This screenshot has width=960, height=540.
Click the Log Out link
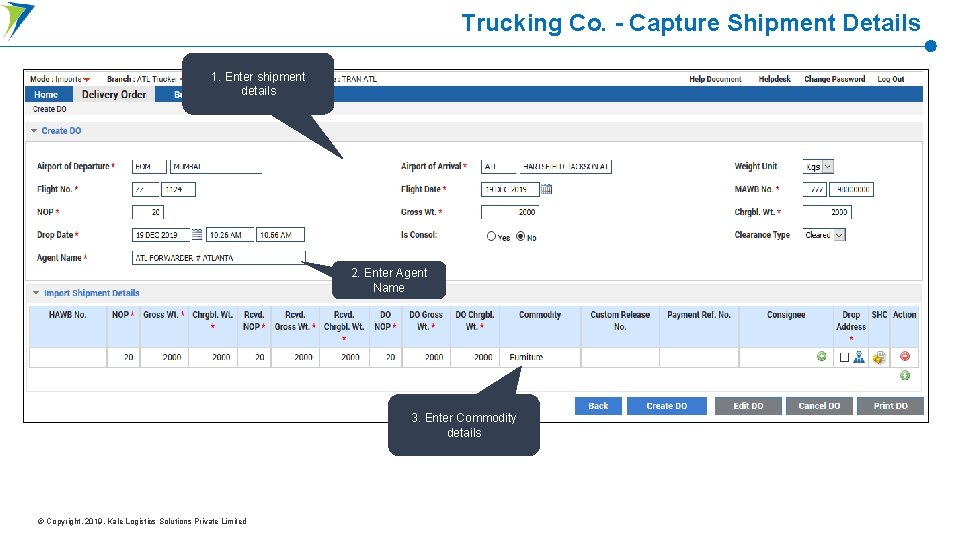coord(891,79)
